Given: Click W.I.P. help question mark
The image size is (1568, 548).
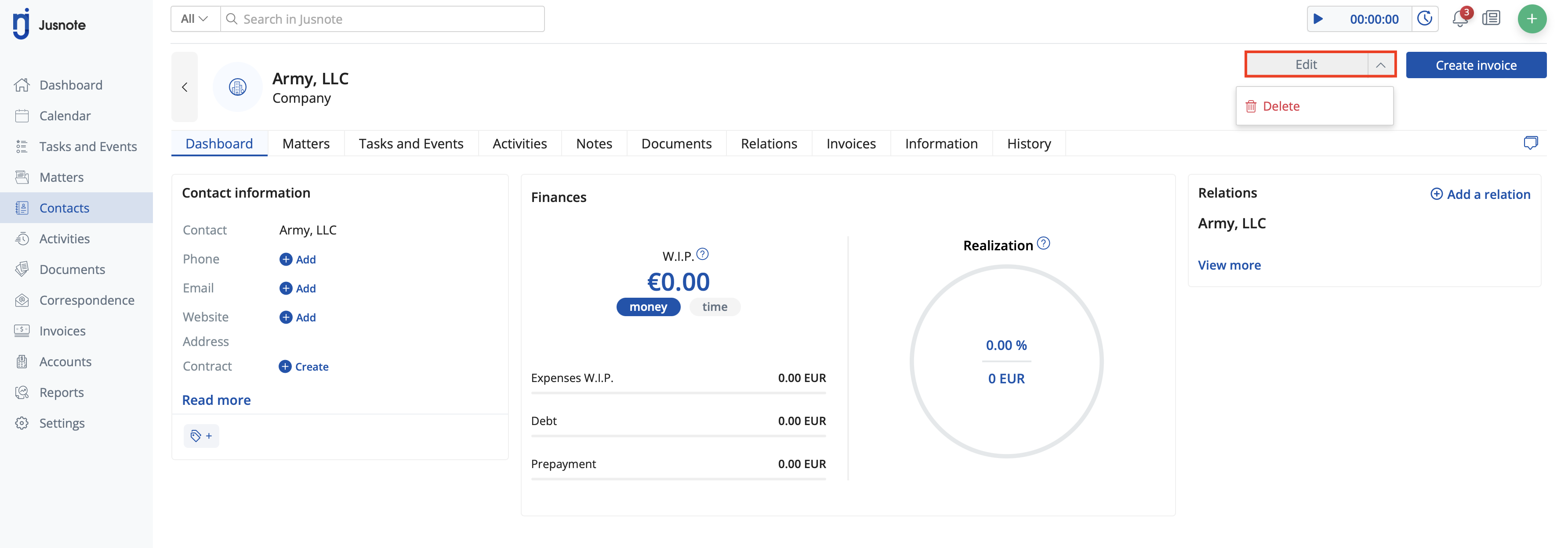Looking at the screenshot, I should [702, 254].
